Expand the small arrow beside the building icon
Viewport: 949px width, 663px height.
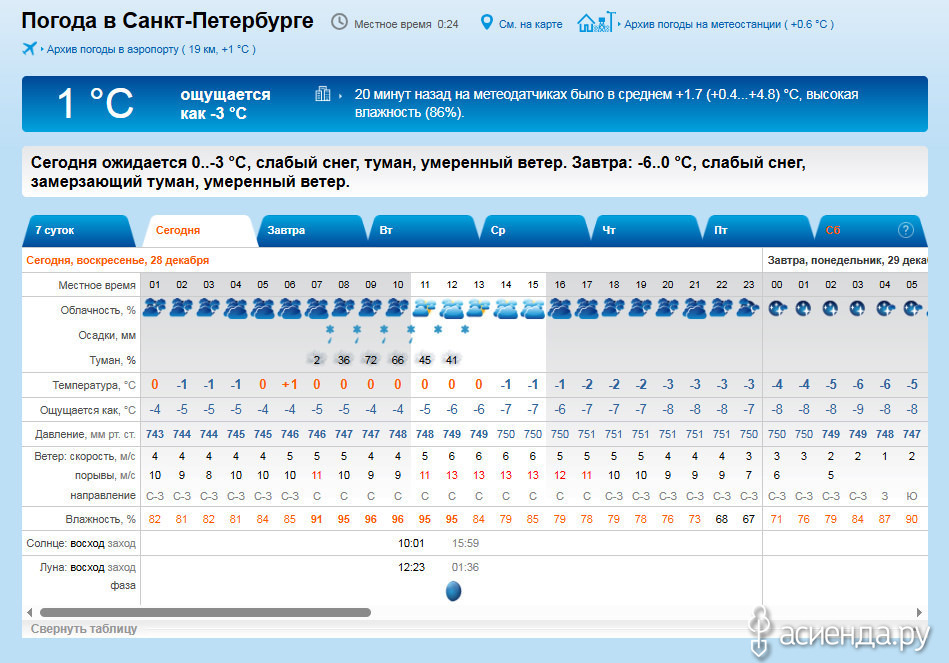[x=342, y=94]
